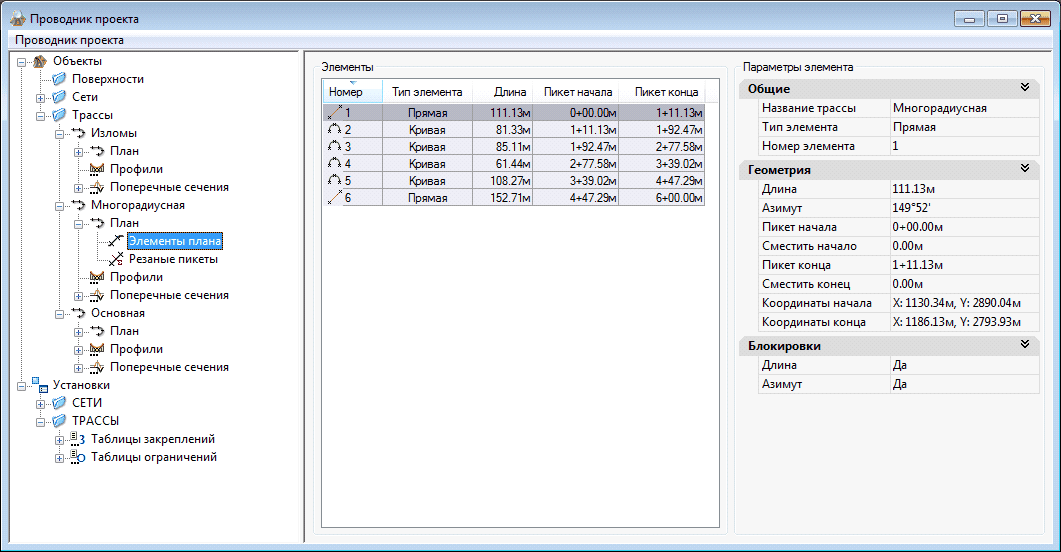This screenshot has height=552, width=1061.
Task: Collapse the Общие parameters section
Action: click(1024, 89)
